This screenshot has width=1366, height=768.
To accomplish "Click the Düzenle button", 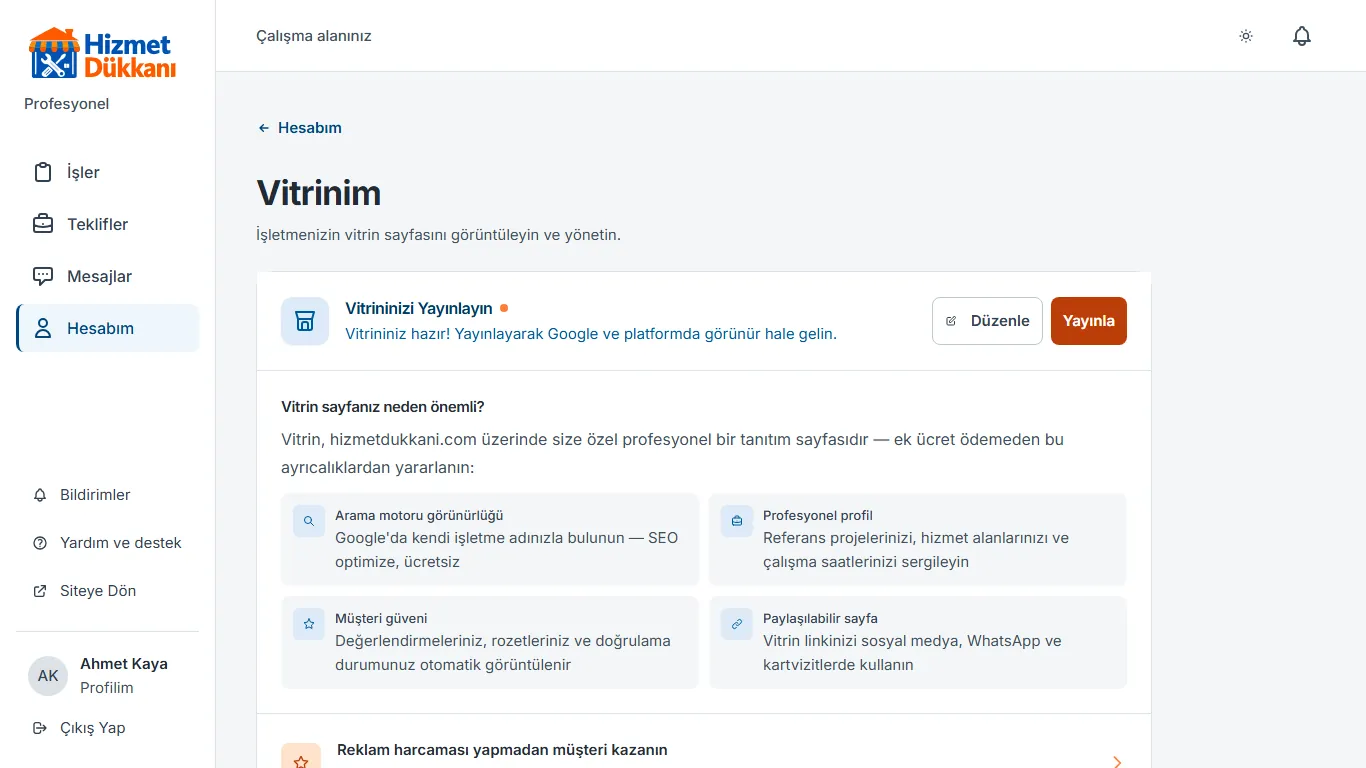I will 987,321.
